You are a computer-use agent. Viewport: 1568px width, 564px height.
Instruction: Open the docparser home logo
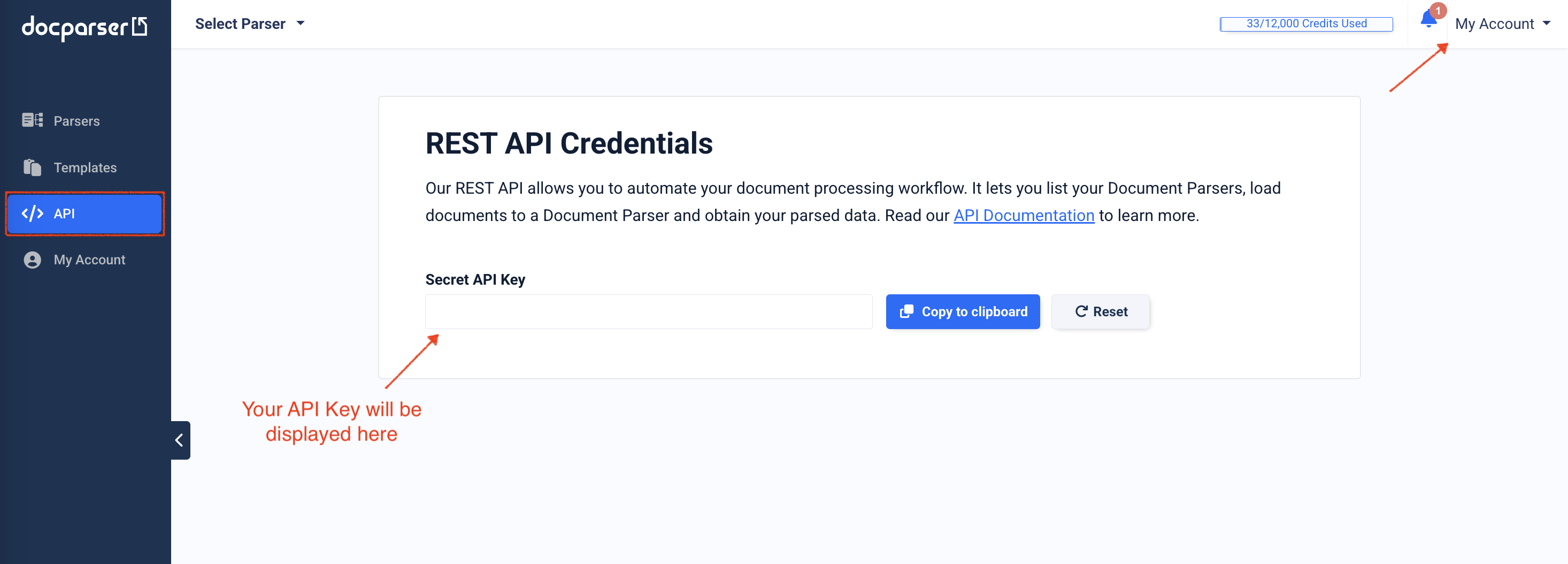[x=84, y=27]
